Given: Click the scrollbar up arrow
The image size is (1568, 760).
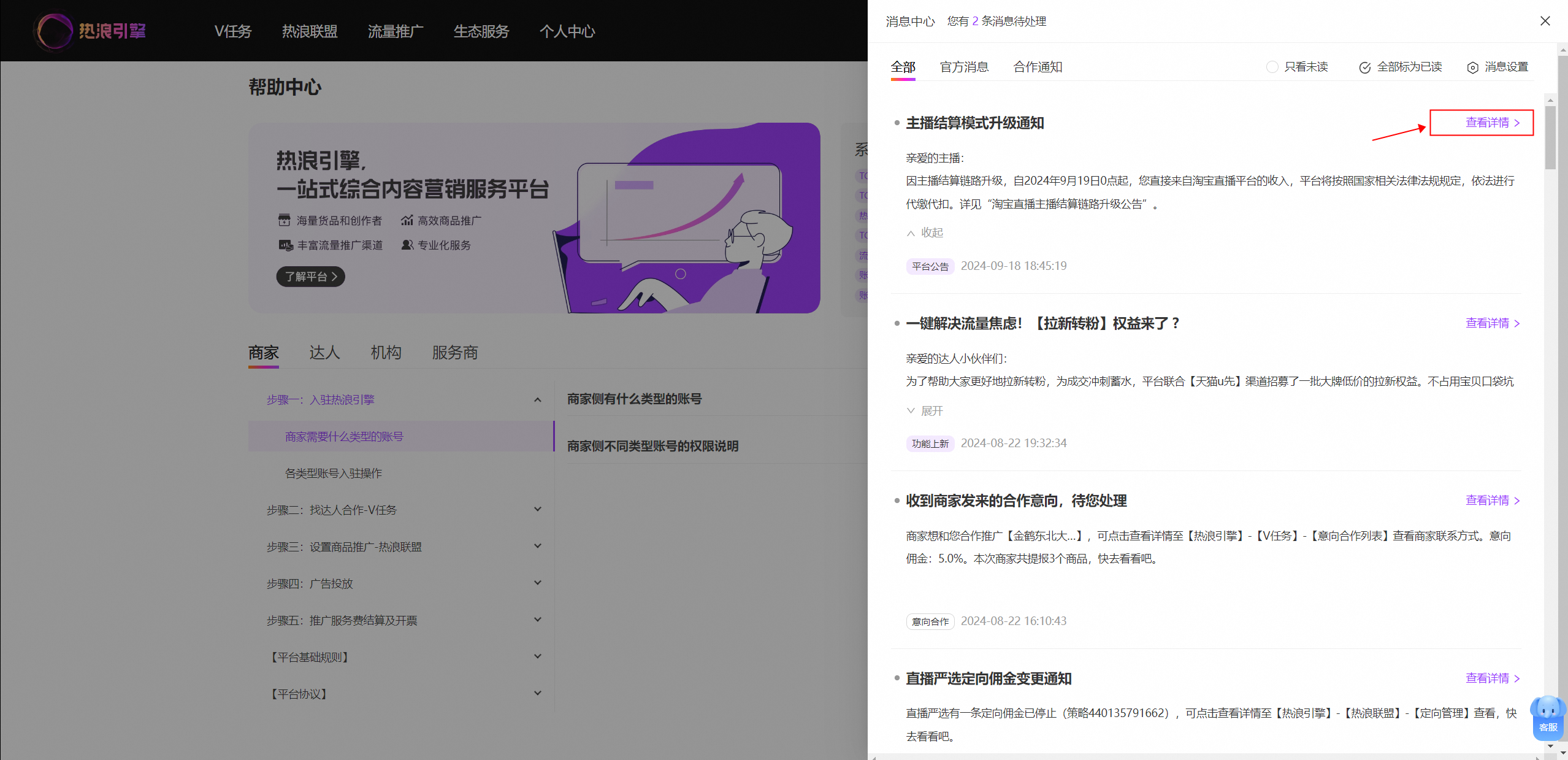Looking at the screenshot, I should (x=1550, y=100).
